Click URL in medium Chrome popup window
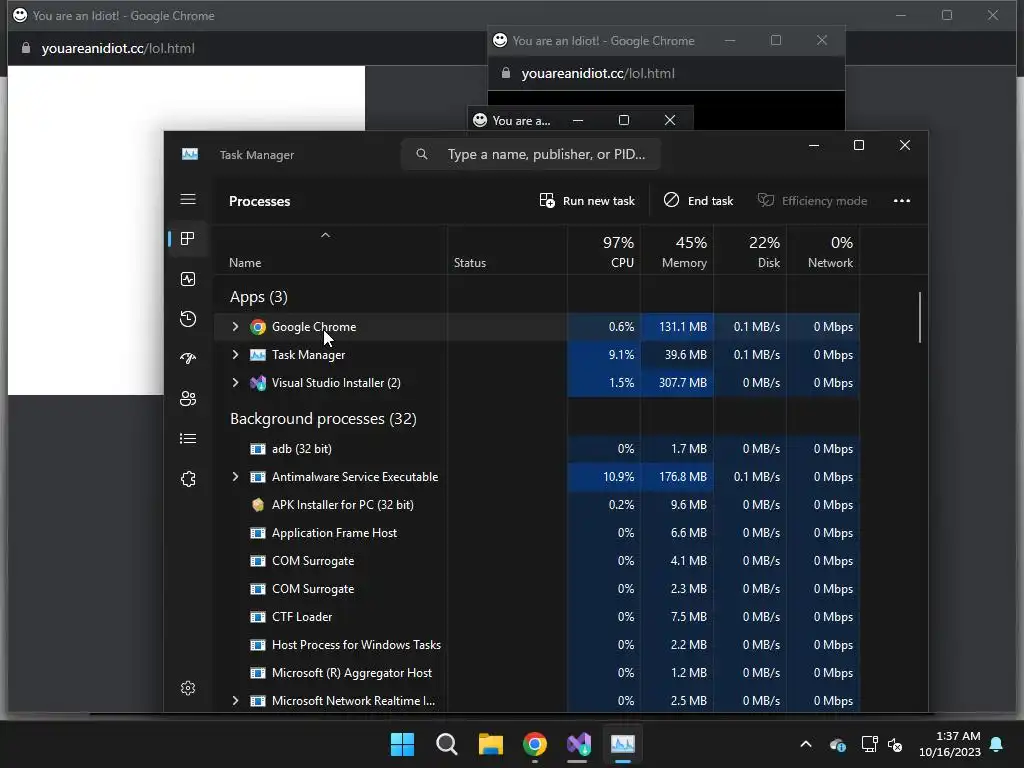 pos(598,73)
